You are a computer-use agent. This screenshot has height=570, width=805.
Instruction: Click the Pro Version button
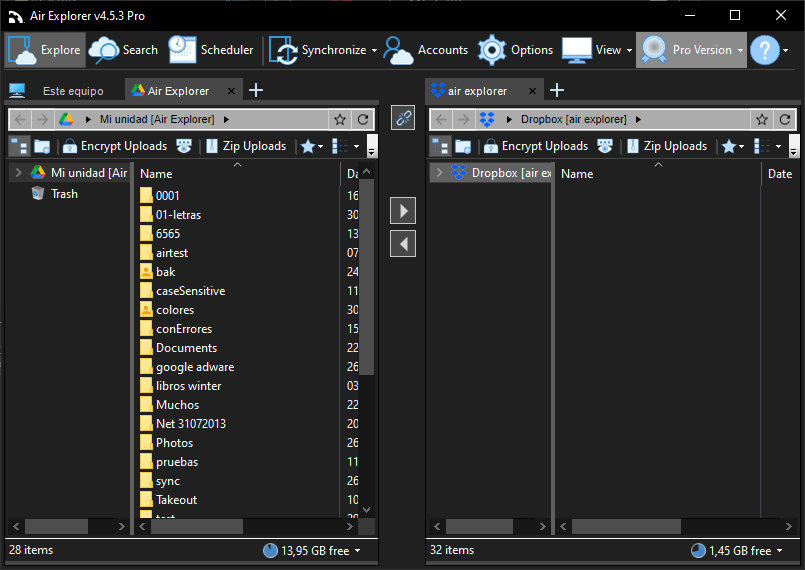coord(691,50)
